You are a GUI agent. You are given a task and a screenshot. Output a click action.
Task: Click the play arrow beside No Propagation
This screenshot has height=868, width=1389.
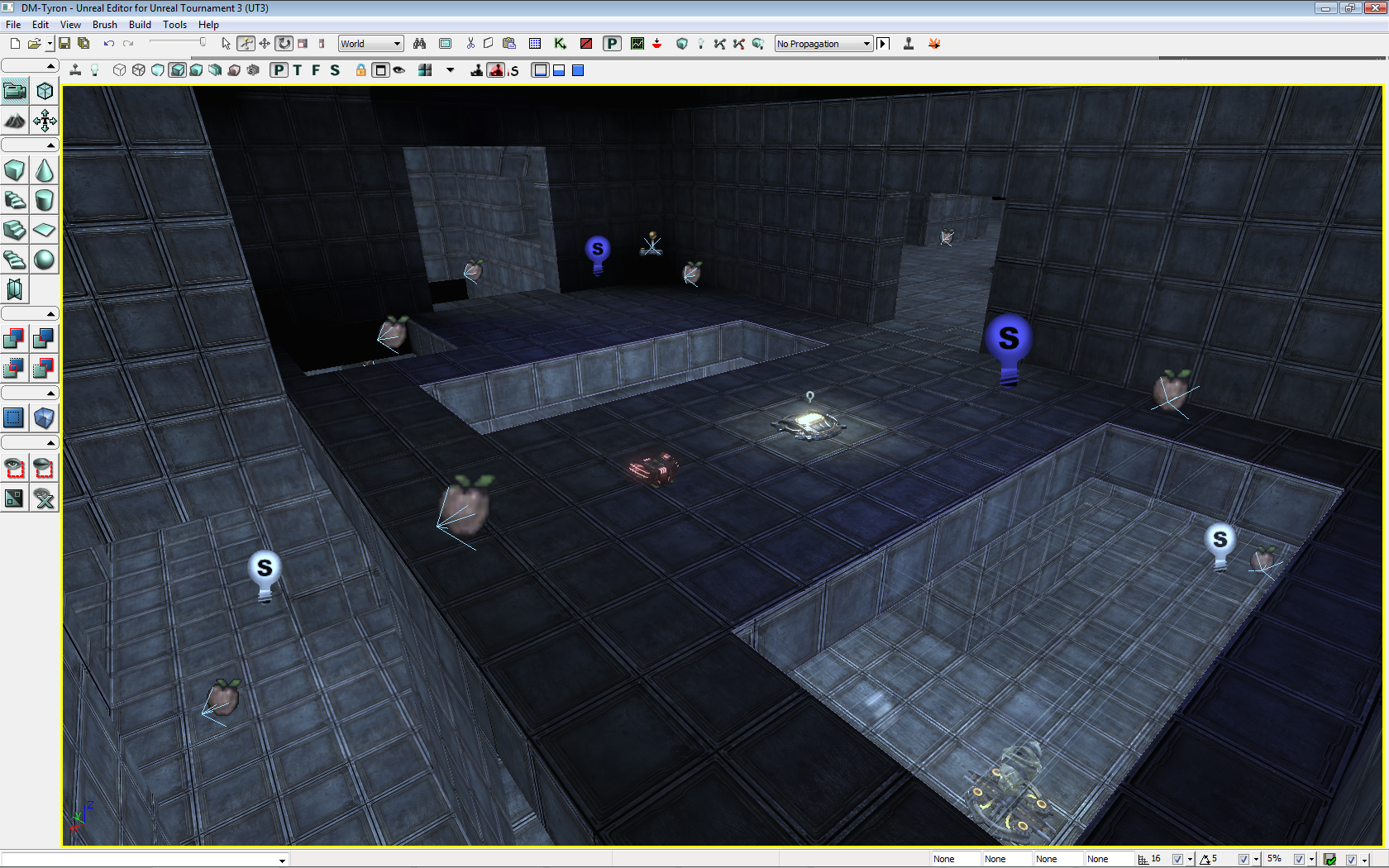click(883, 44)
